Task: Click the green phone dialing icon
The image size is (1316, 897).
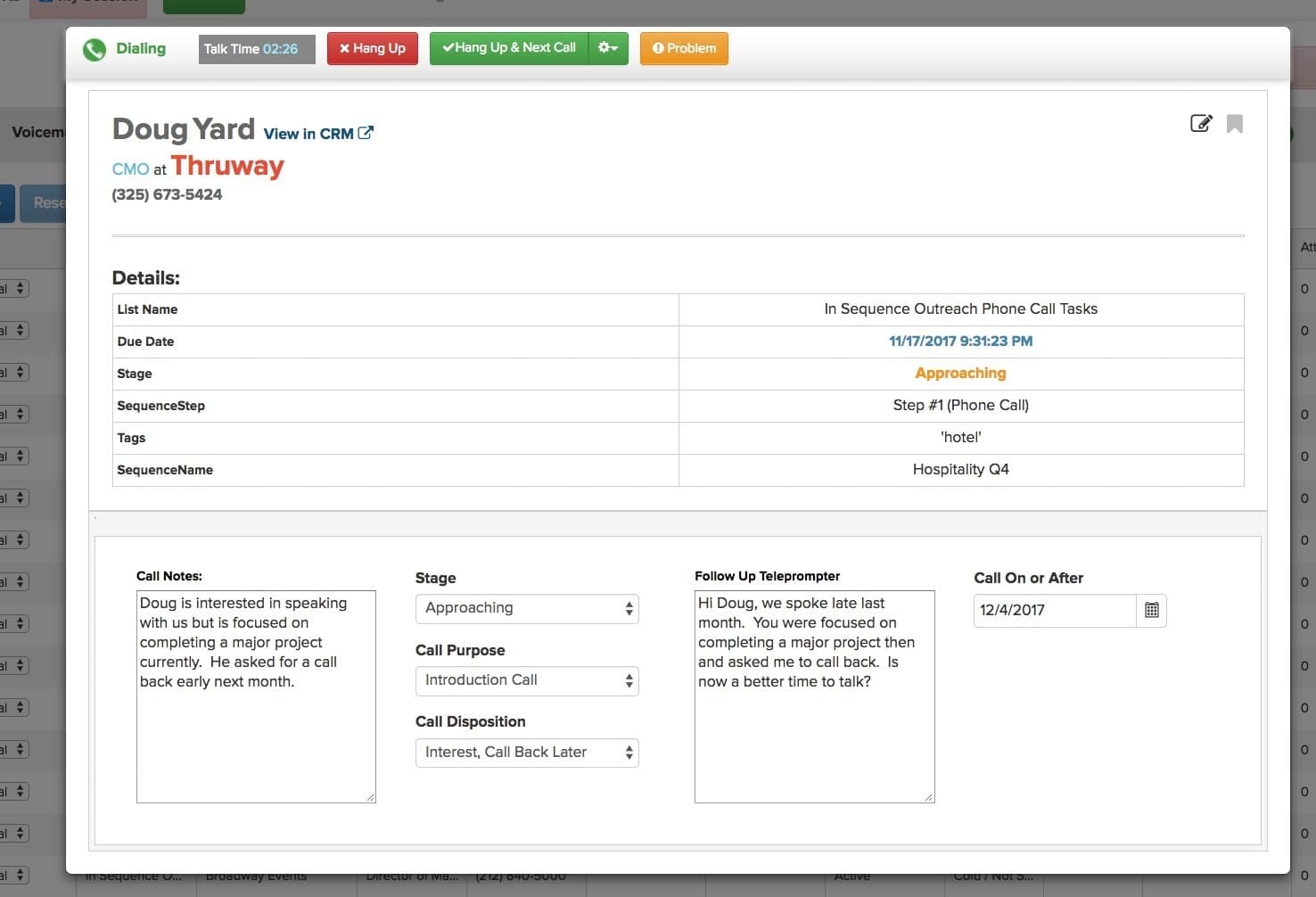Action: (x=95, y=50)
